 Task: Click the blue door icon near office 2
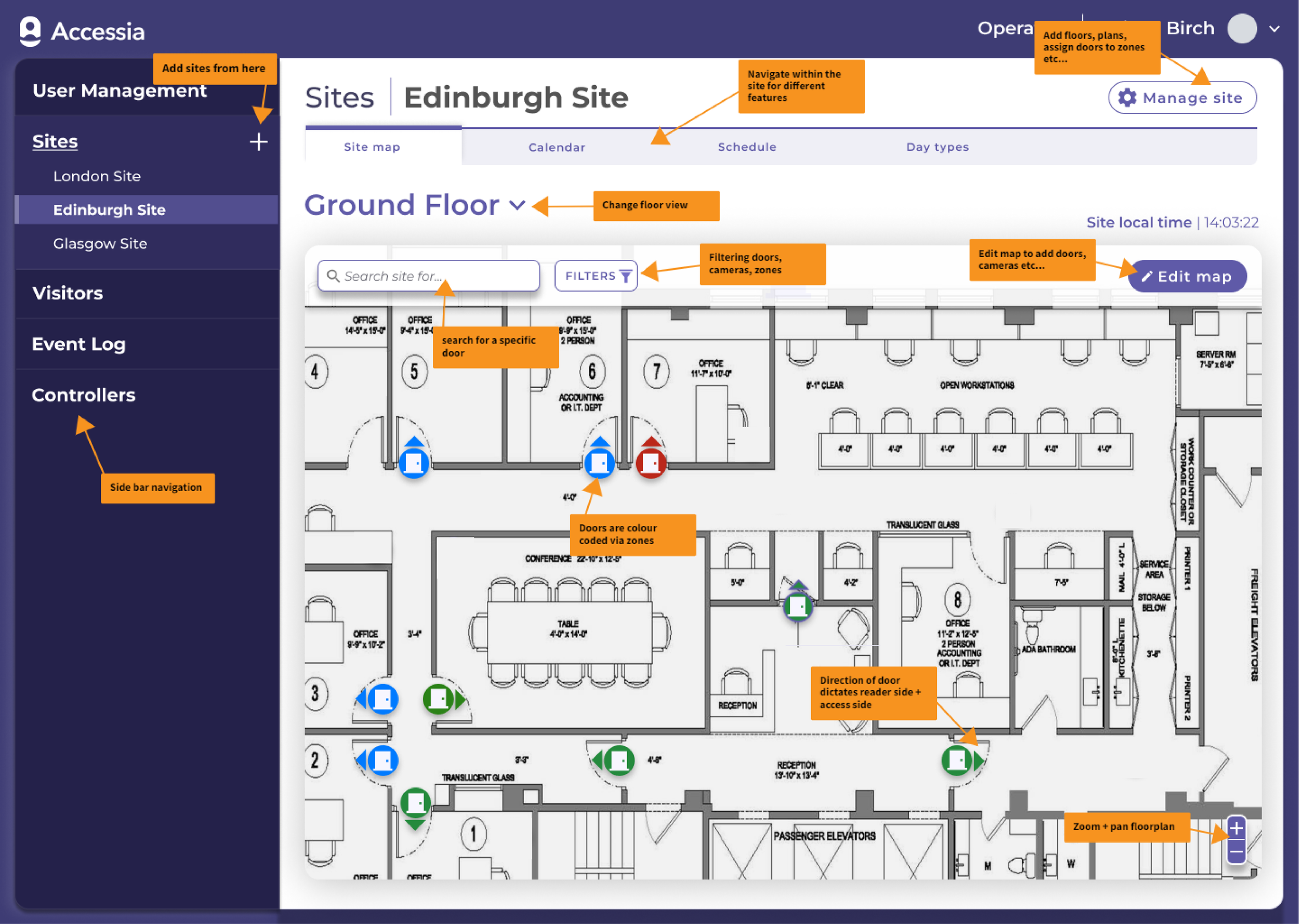tap(383, 760)
